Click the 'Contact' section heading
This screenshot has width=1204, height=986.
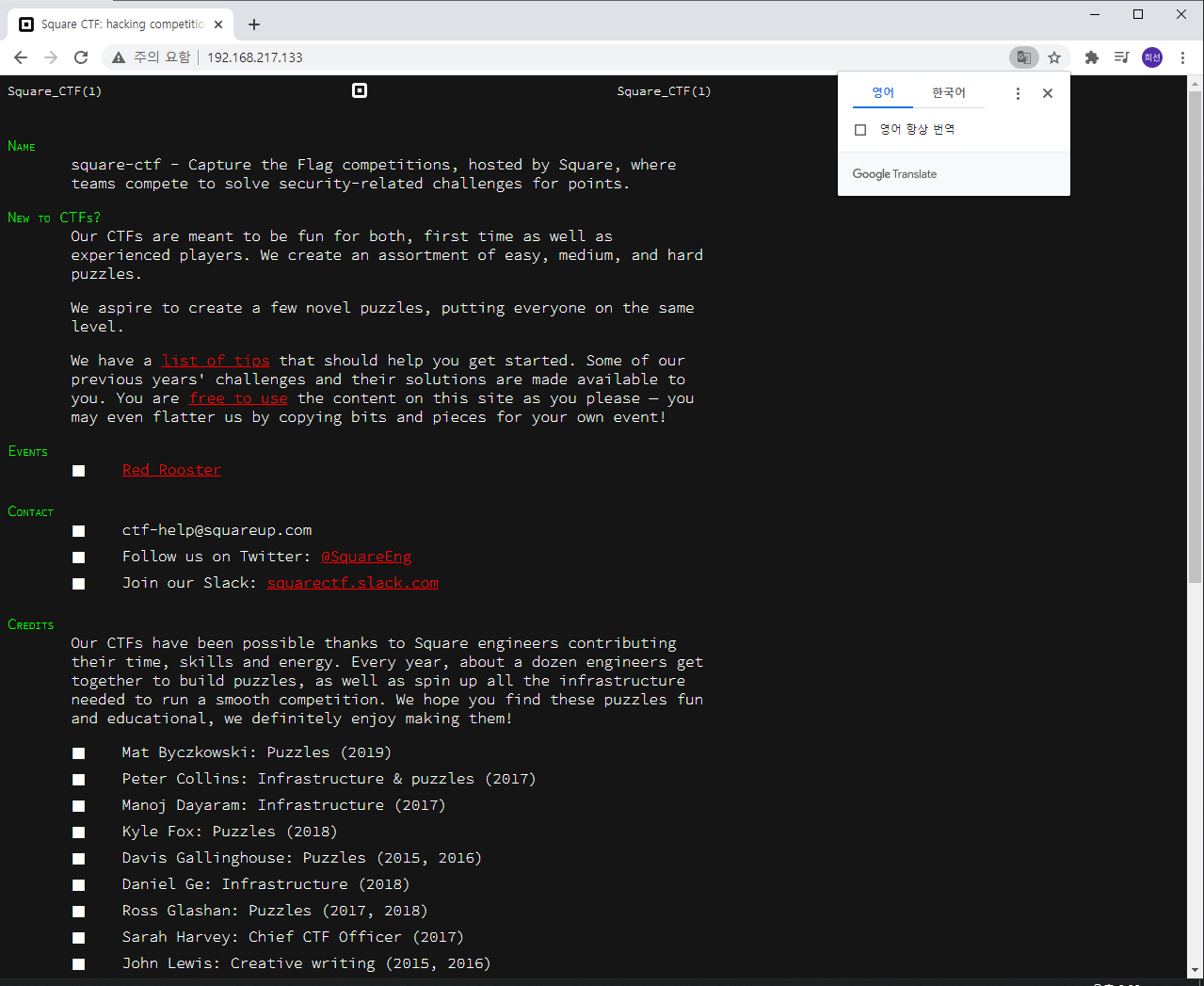point(30,512)
